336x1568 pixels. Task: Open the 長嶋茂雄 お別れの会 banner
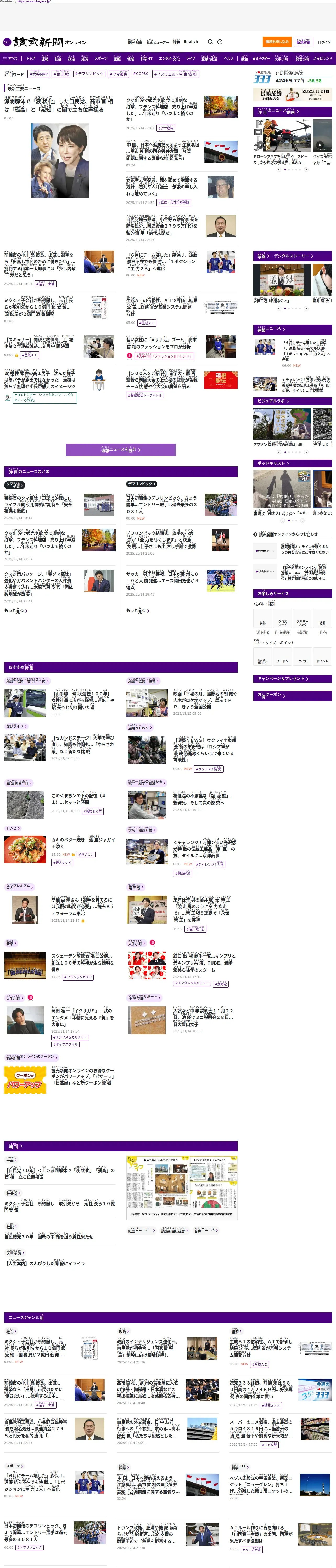pos(293,94)
